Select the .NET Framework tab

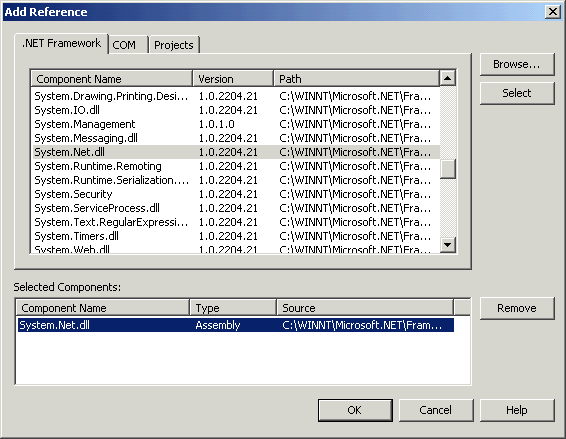(61, 43)
